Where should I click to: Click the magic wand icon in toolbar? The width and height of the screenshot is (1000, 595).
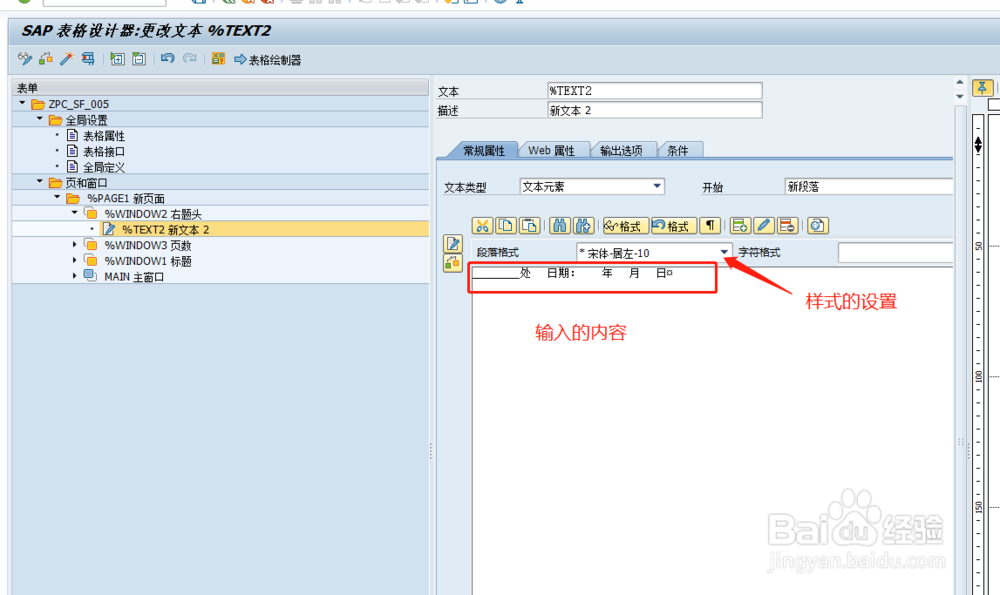point(67,59)
